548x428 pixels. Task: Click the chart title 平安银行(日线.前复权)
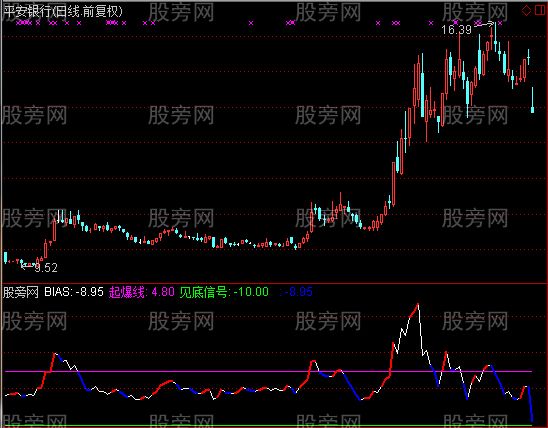coord(63,12)
